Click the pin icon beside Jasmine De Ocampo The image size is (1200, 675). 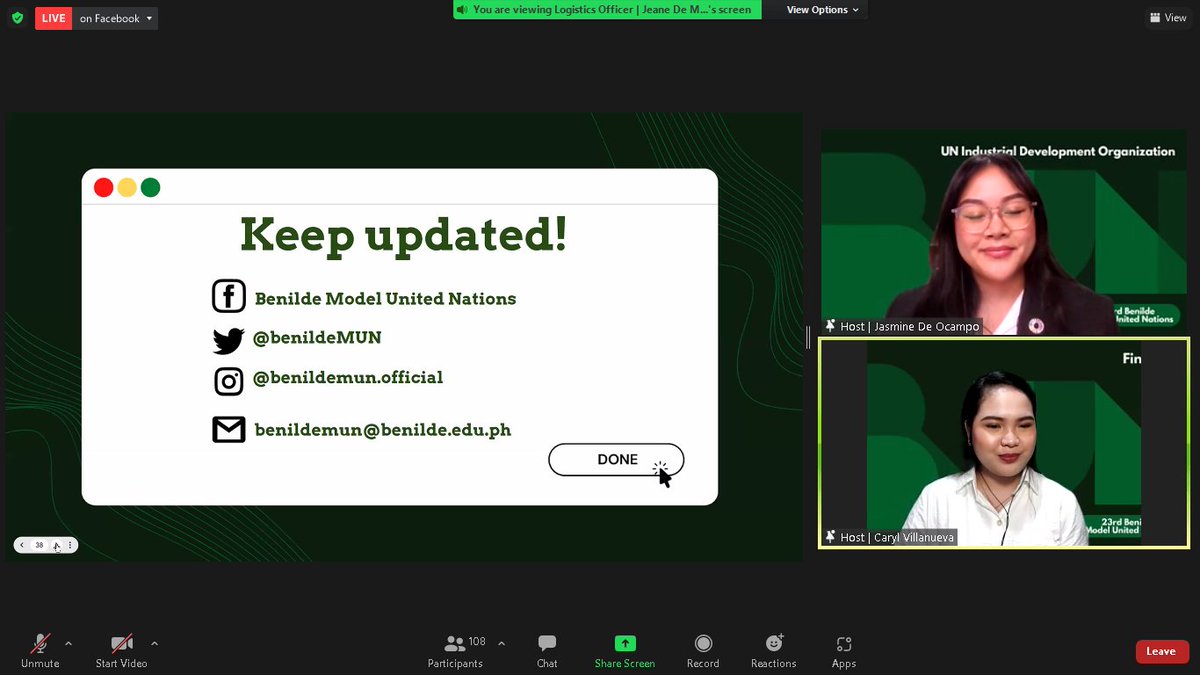[x=830, y=326]
